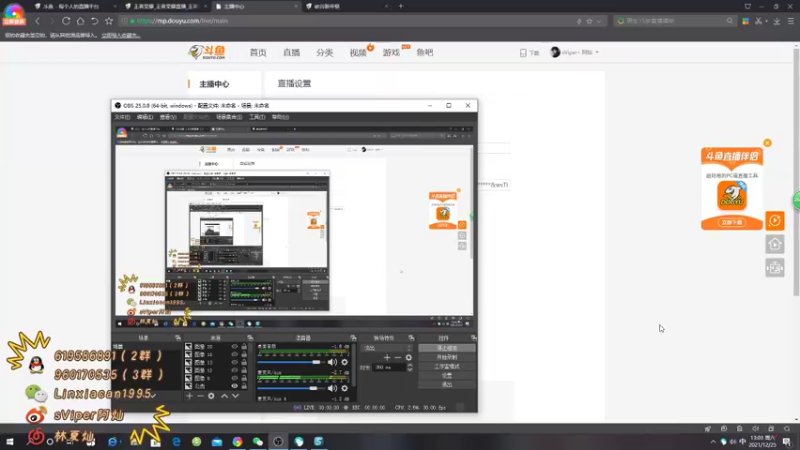Screen dimensions: 800x450
Task: Toggle visibility of the fourth image source
Action: 235,370
